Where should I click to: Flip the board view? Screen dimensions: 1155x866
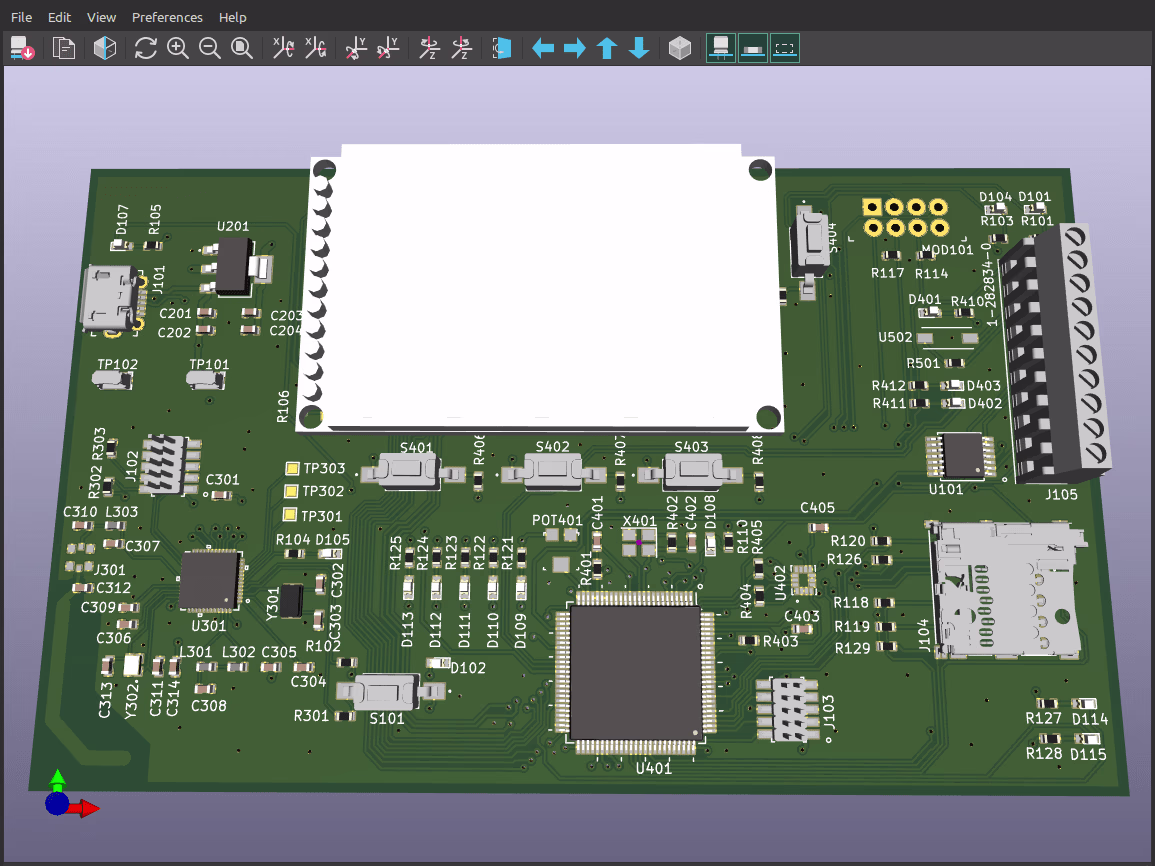point(502,48)
